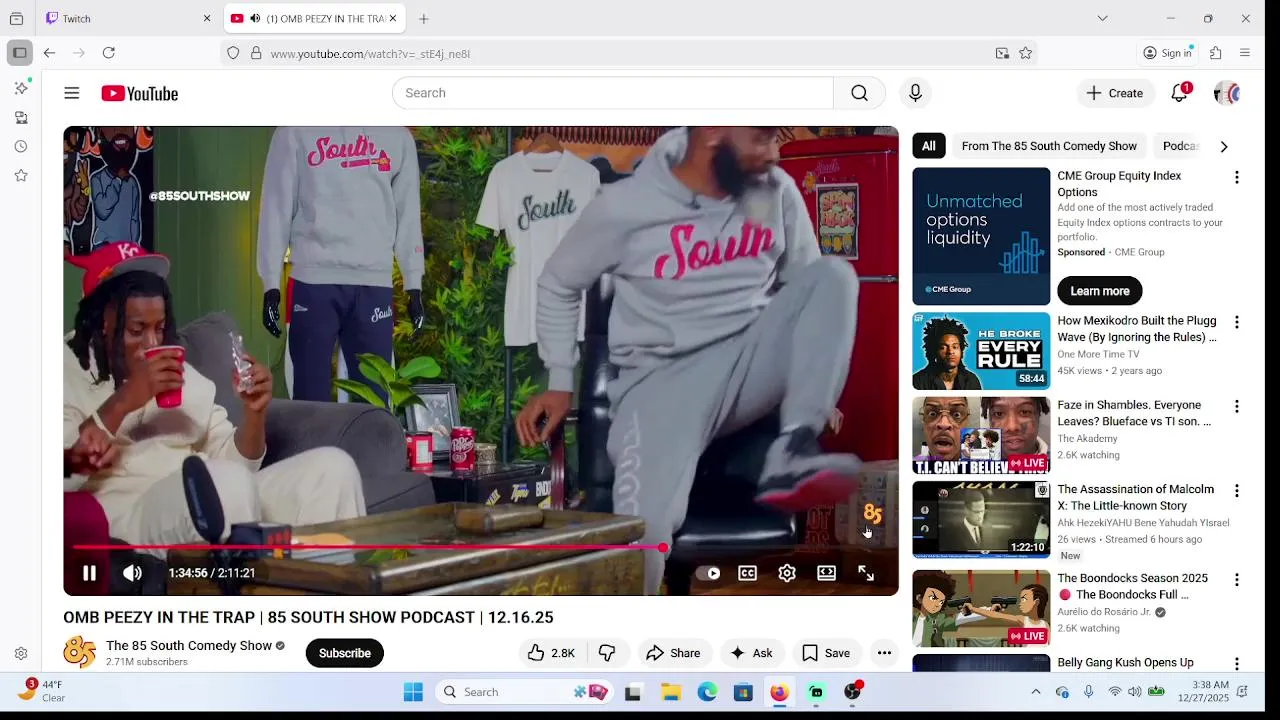This screenshot has width=1280, height=720.
Task: Dislike this video
Action: tap(607, 653)
